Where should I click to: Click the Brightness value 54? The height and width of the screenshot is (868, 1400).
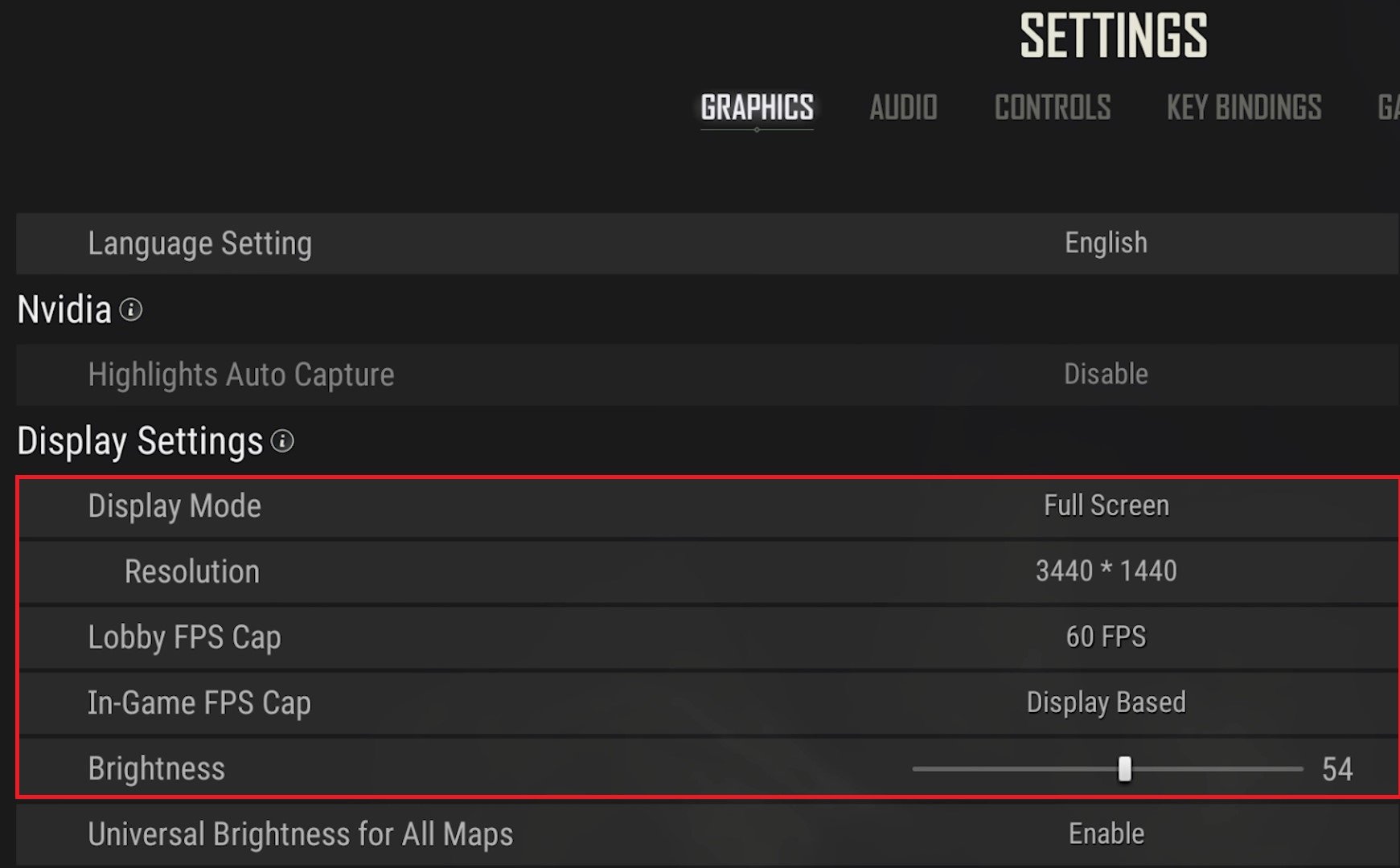point(1337,769)
